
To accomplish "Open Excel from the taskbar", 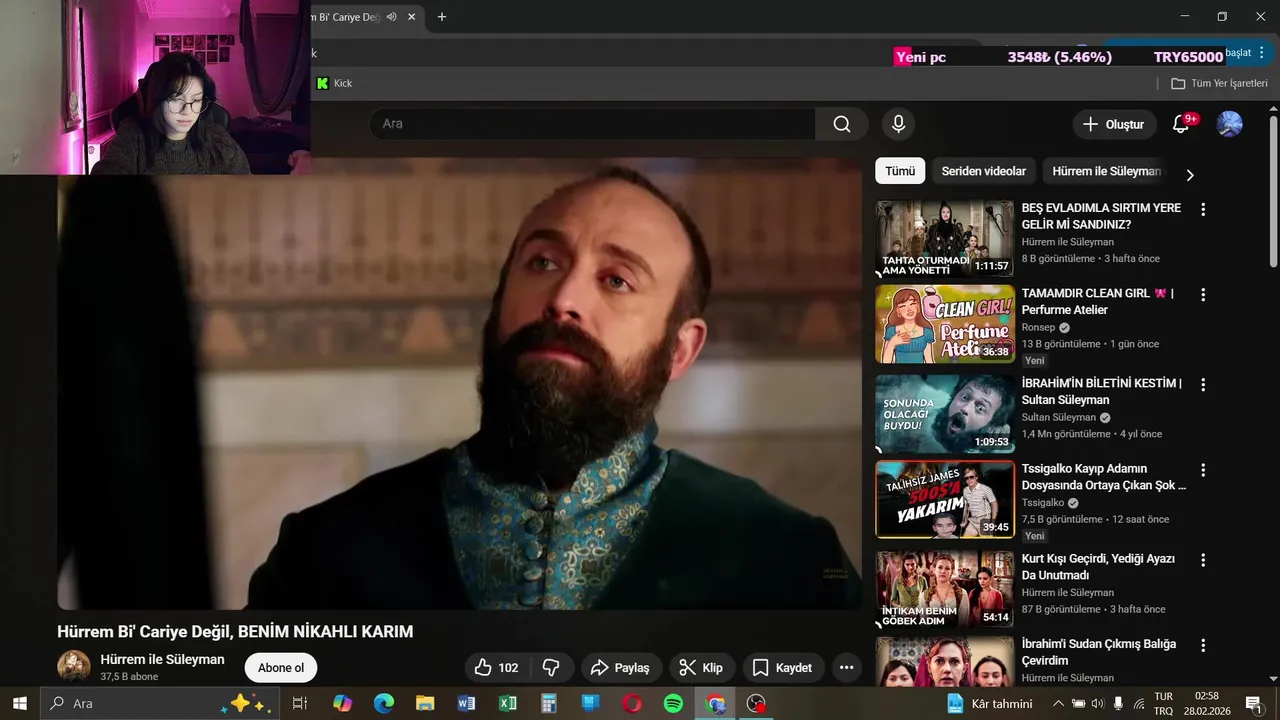I will 508,703.
